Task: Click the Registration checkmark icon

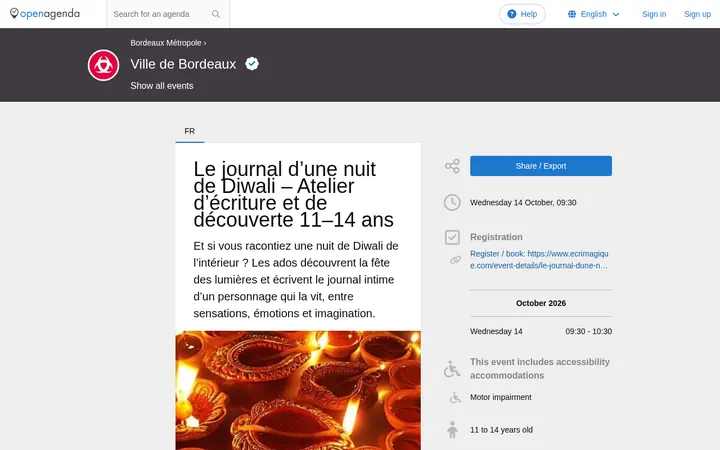Action: pos(452,237)
